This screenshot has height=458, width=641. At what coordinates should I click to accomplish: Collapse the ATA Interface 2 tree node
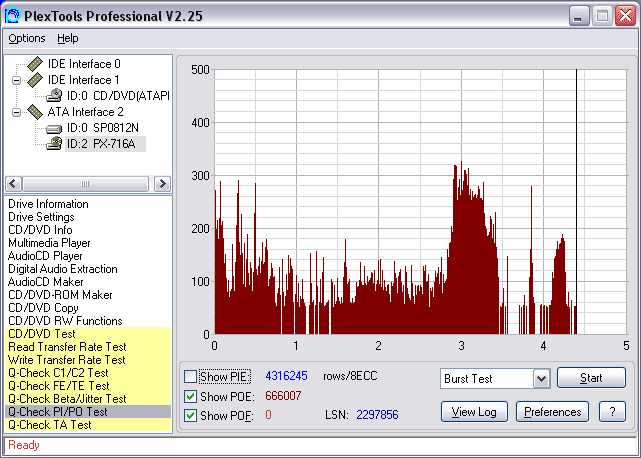click(16, 112)
